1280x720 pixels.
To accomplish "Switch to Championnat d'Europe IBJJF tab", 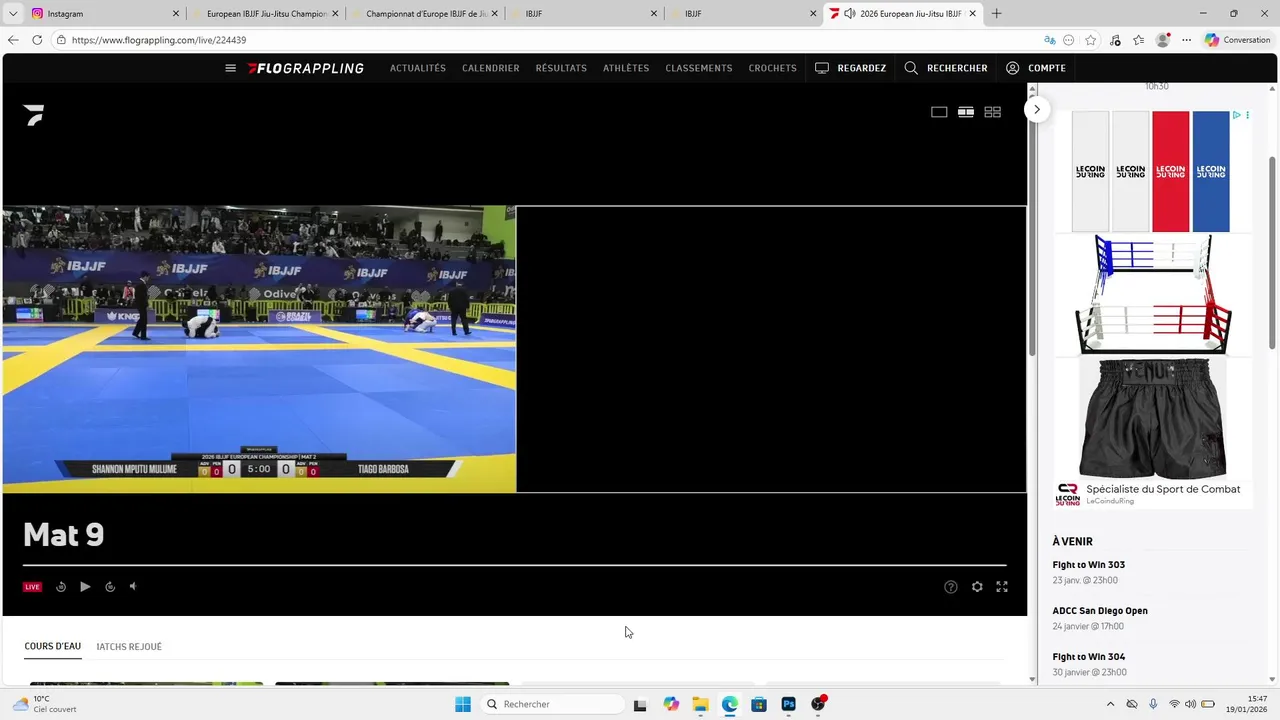I will (426, 13).
